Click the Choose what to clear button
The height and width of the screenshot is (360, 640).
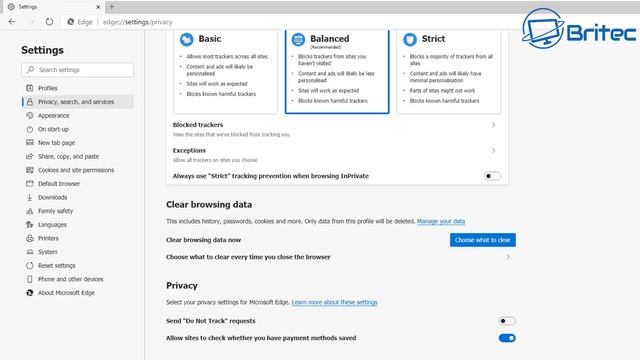(483, 240)
